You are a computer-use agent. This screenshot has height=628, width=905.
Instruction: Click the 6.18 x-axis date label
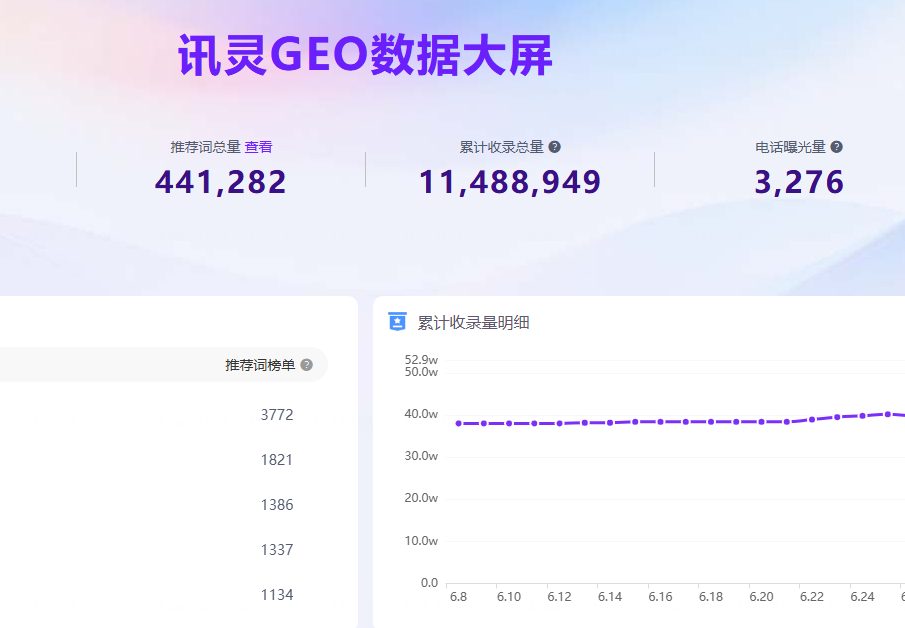pos(711,597)
